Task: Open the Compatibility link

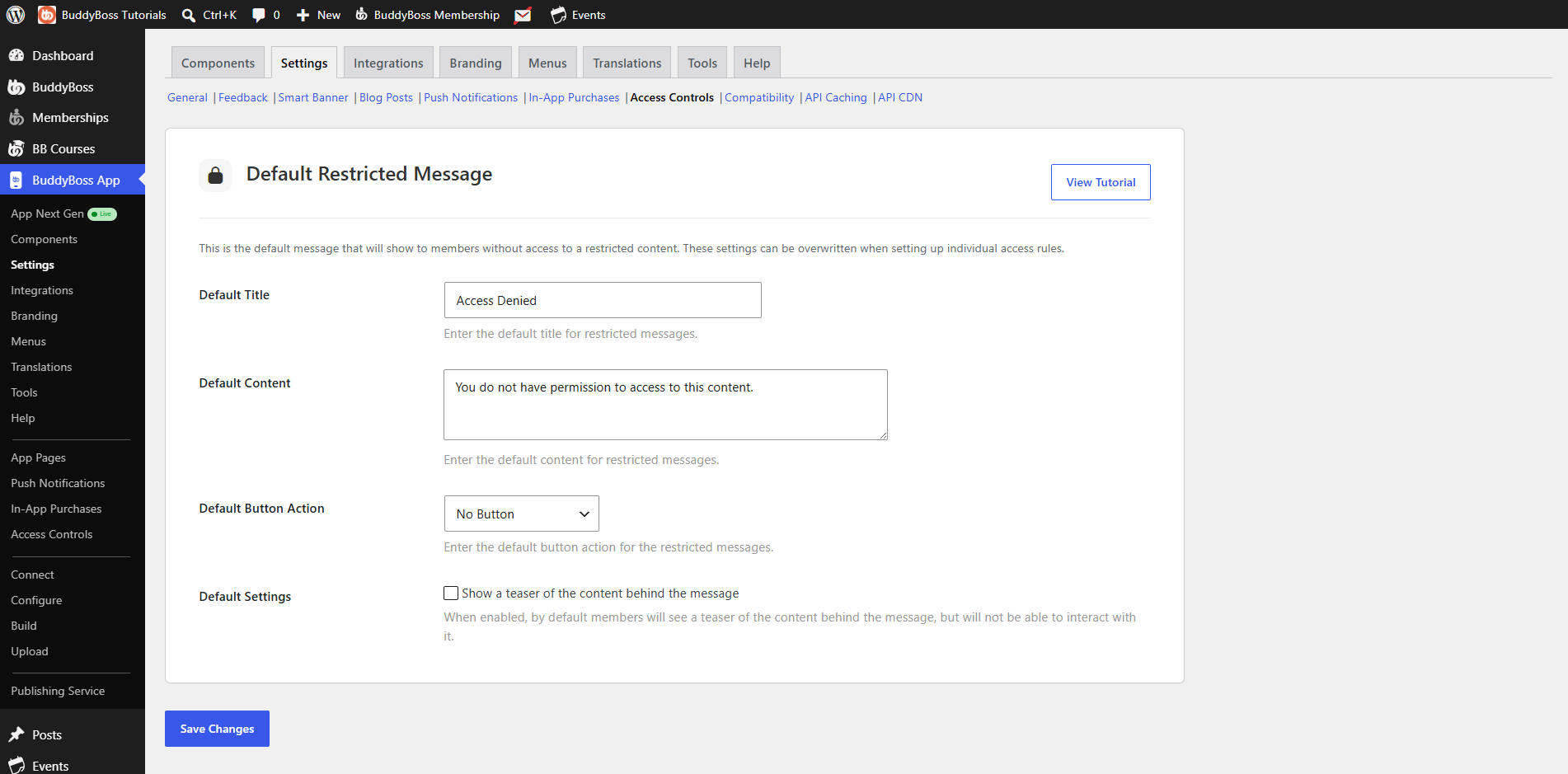Action: (x=759, y=97)
